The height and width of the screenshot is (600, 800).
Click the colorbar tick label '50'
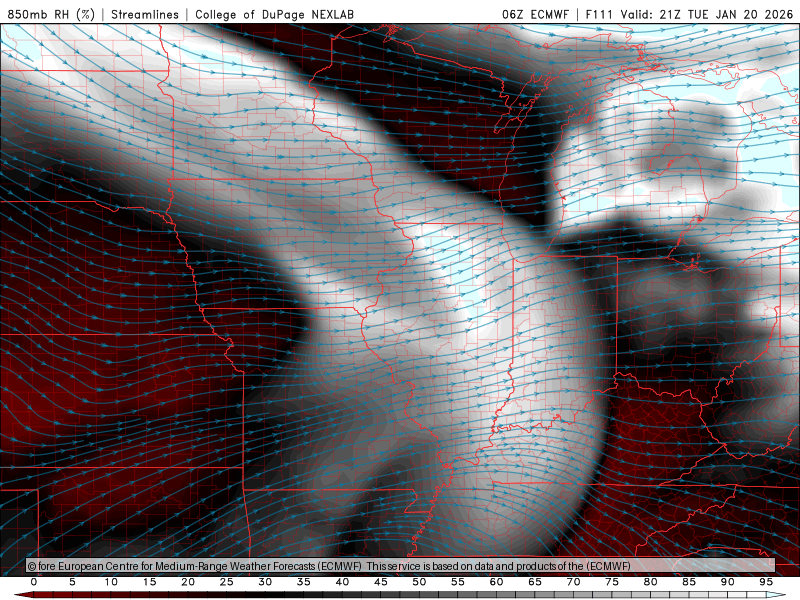click(419, 582)
